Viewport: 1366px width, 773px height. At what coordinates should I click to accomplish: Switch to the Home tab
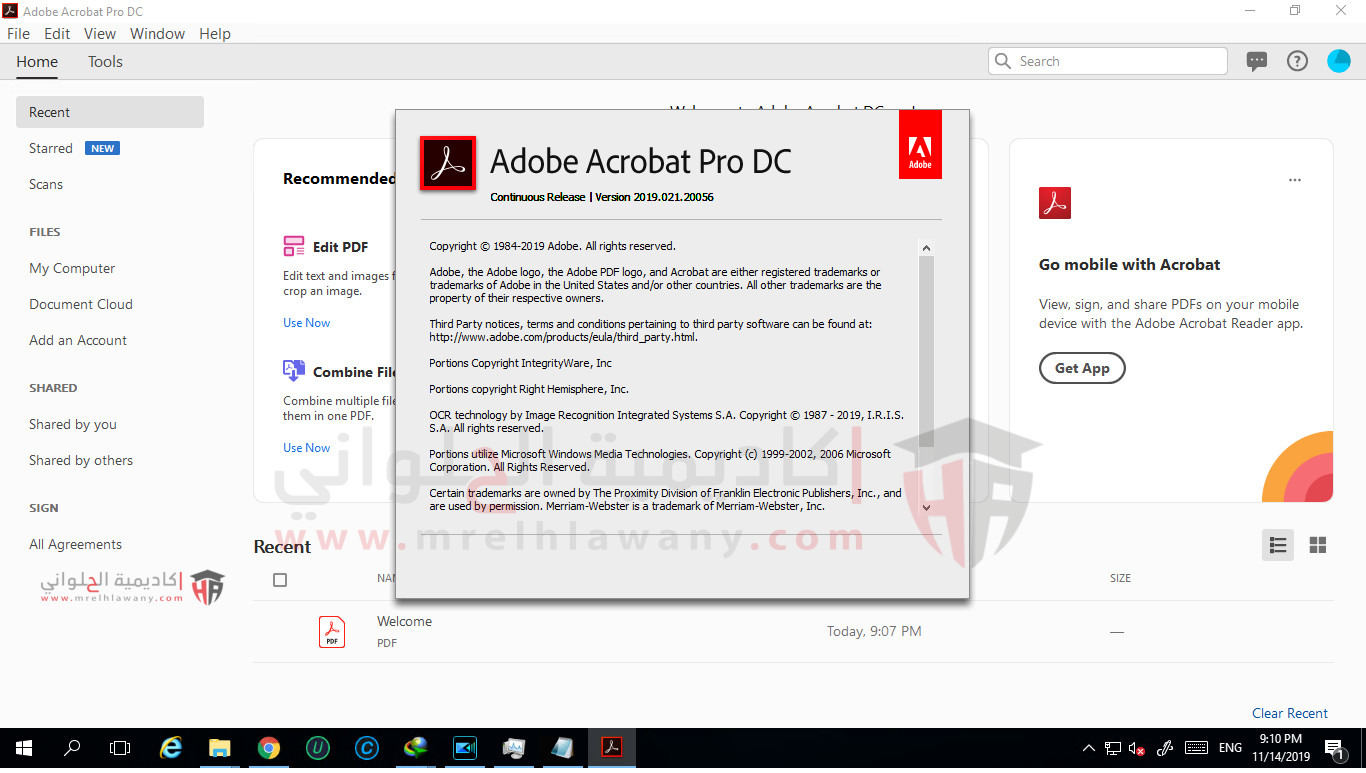[x=37, y=61]
